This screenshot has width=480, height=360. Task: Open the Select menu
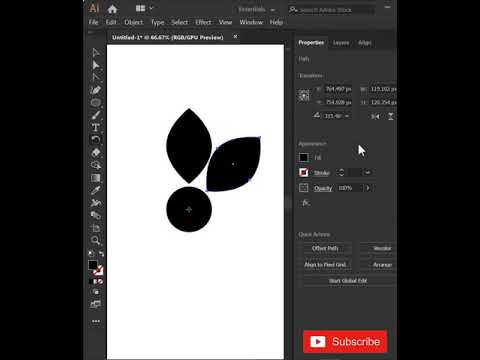pos(180,22)
